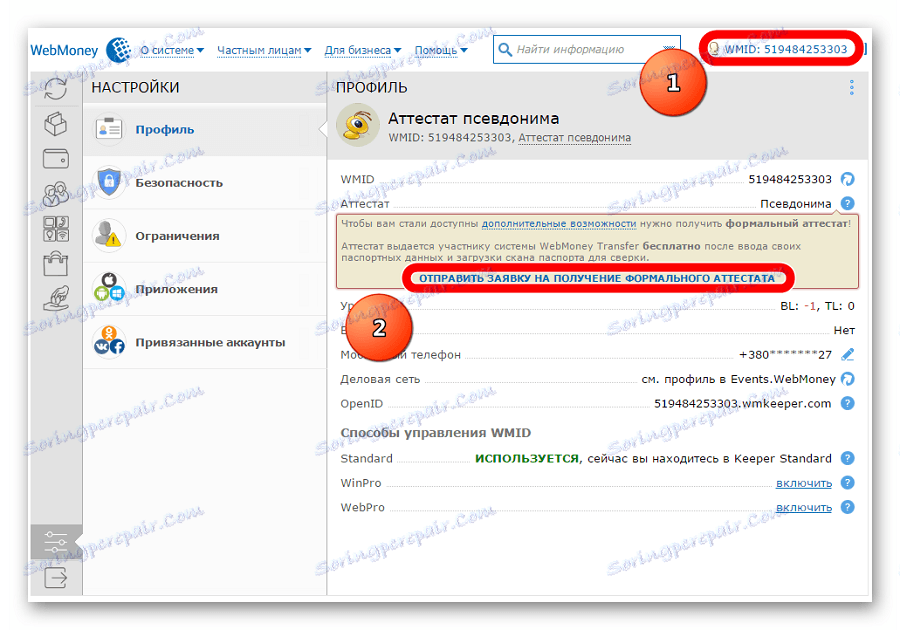This screenshot has height=630, width=900.
Task: Click the Привязанные аккаунты social icon
Action: pos(109,341)
